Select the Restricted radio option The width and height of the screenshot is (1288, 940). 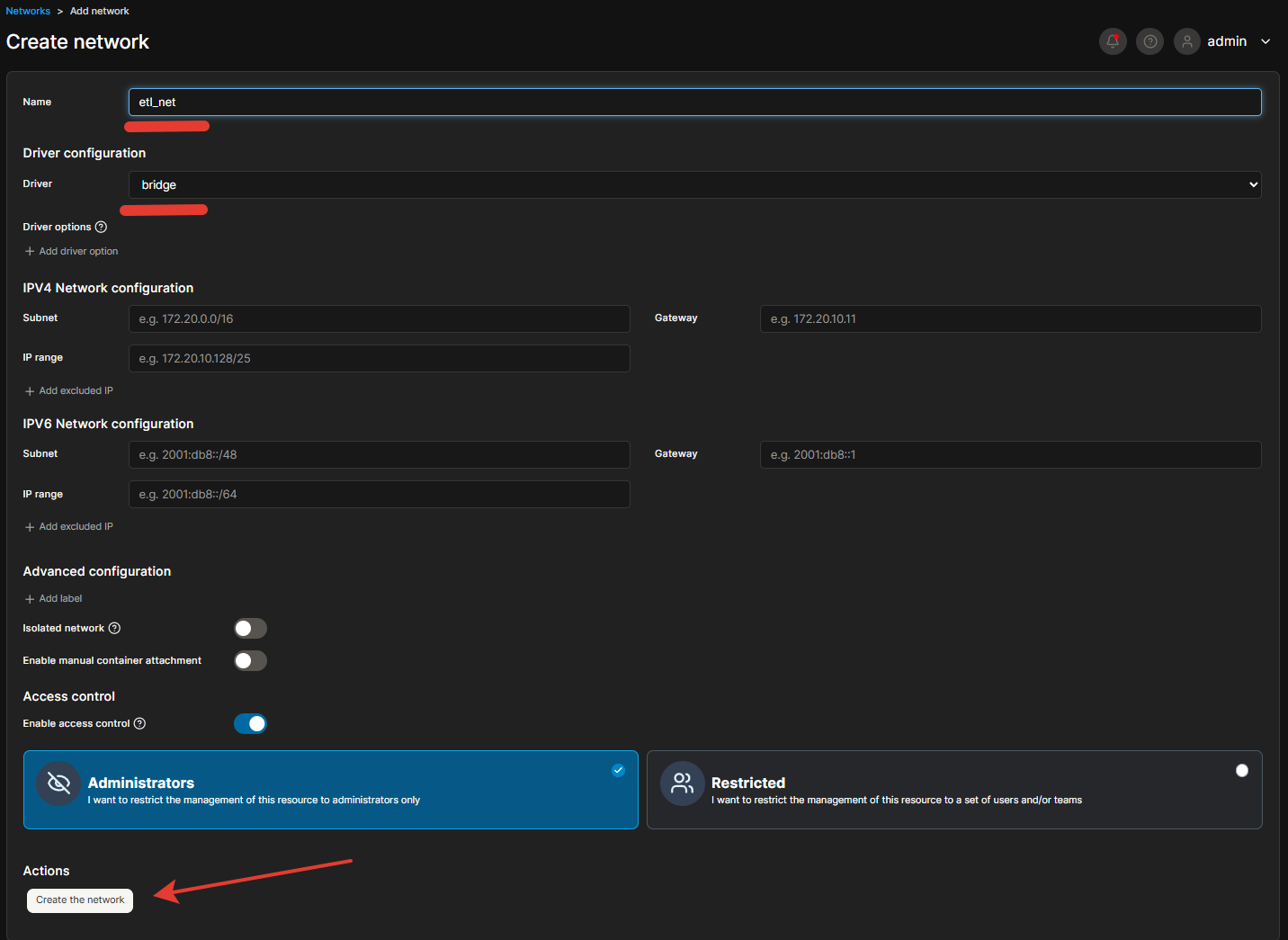(1241, 770)
